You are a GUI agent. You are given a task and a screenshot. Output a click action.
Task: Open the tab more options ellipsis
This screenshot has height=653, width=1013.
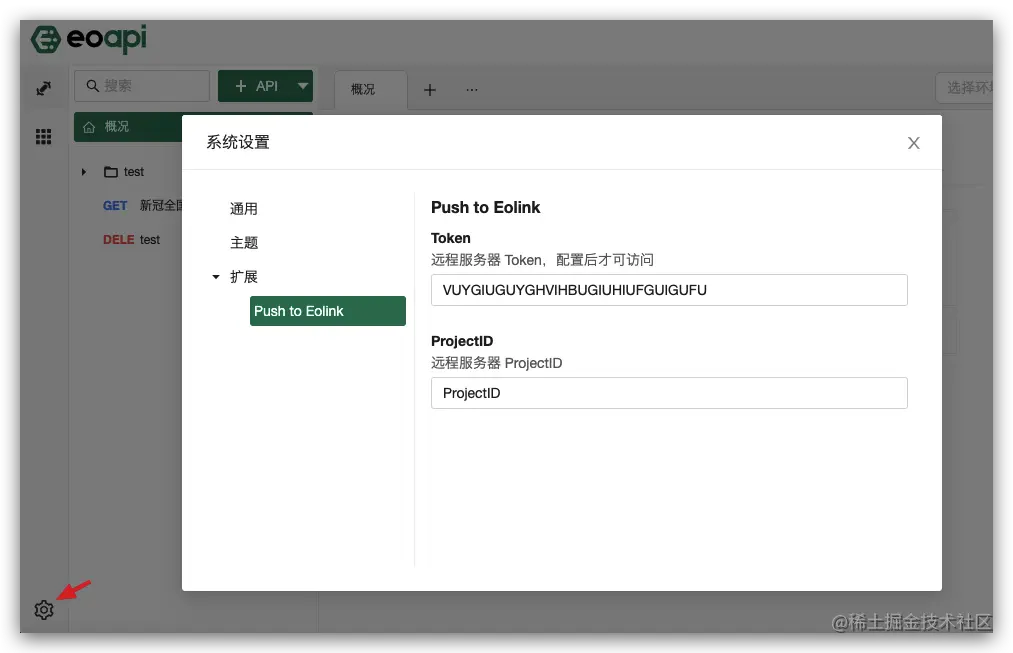click(x=472, y=90)
